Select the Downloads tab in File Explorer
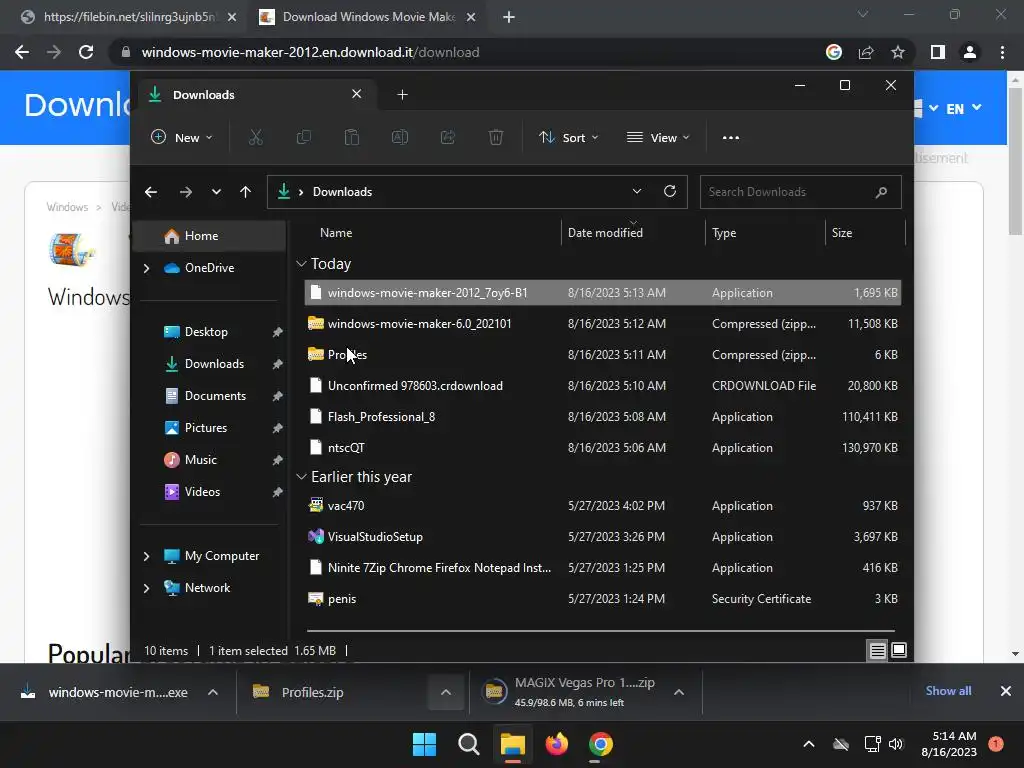The image size is (1024, 768). coord(255,95)
